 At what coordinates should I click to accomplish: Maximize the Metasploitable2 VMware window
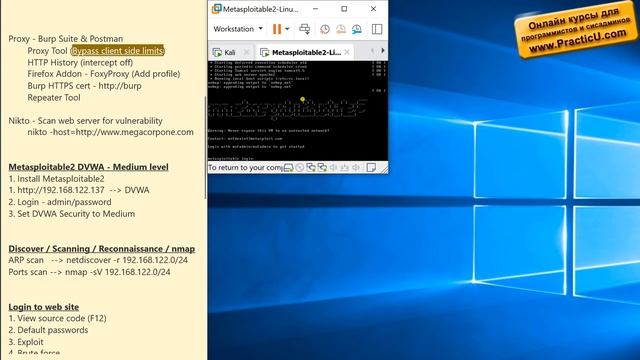(344, 9)
